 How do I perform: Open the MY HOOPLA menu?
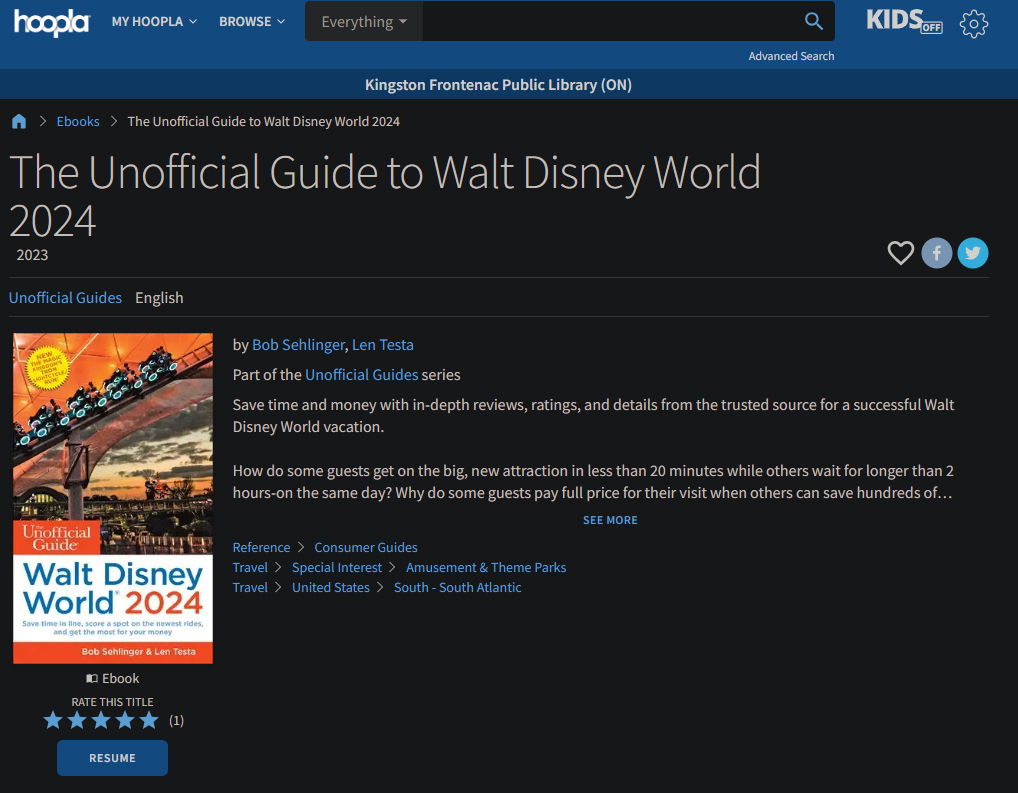(154, 21)
